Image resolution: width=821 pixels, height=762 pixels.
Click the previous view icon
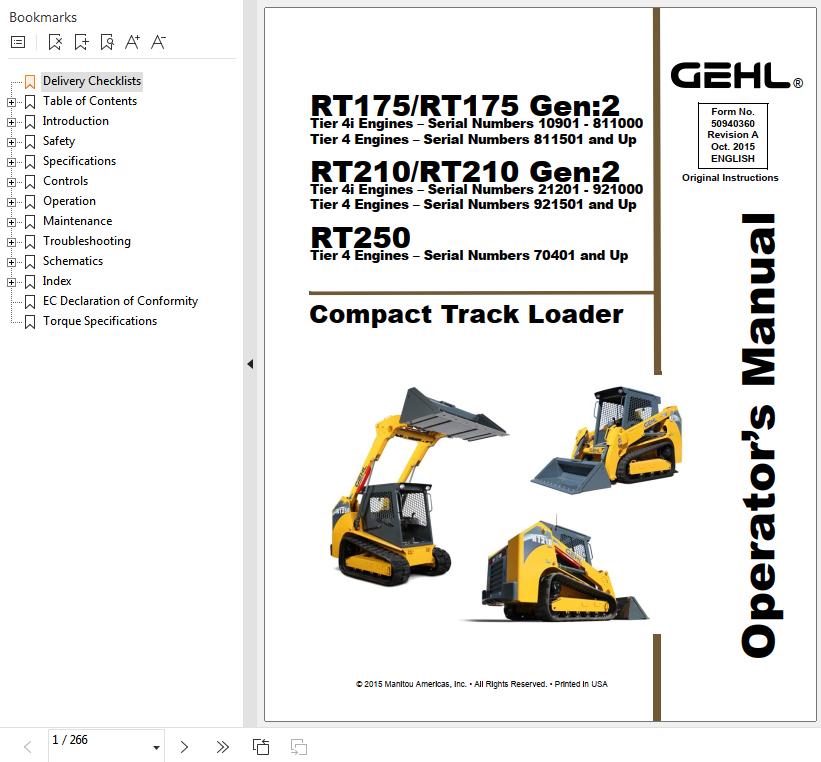[261, 747]
